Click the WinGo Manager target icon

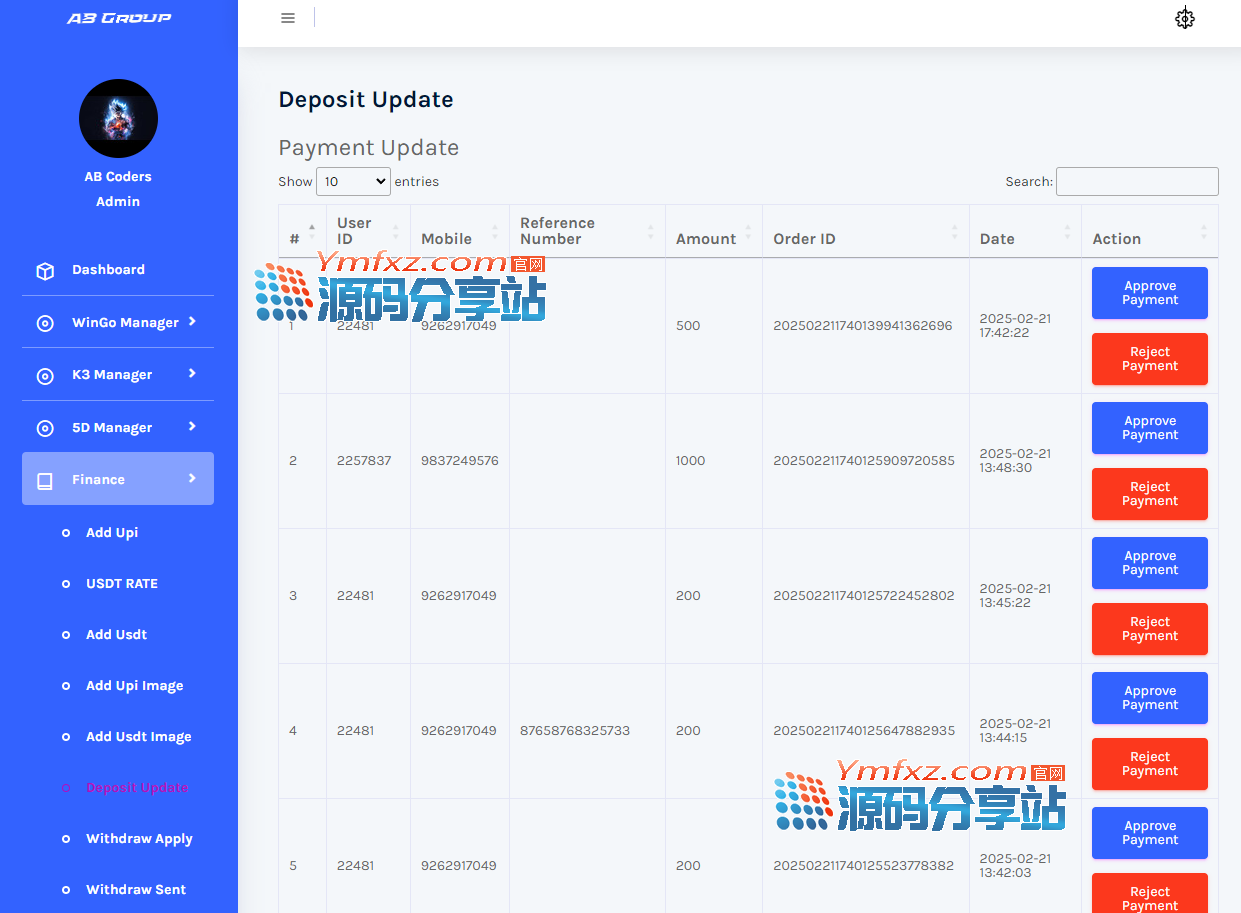pos(44,322)
